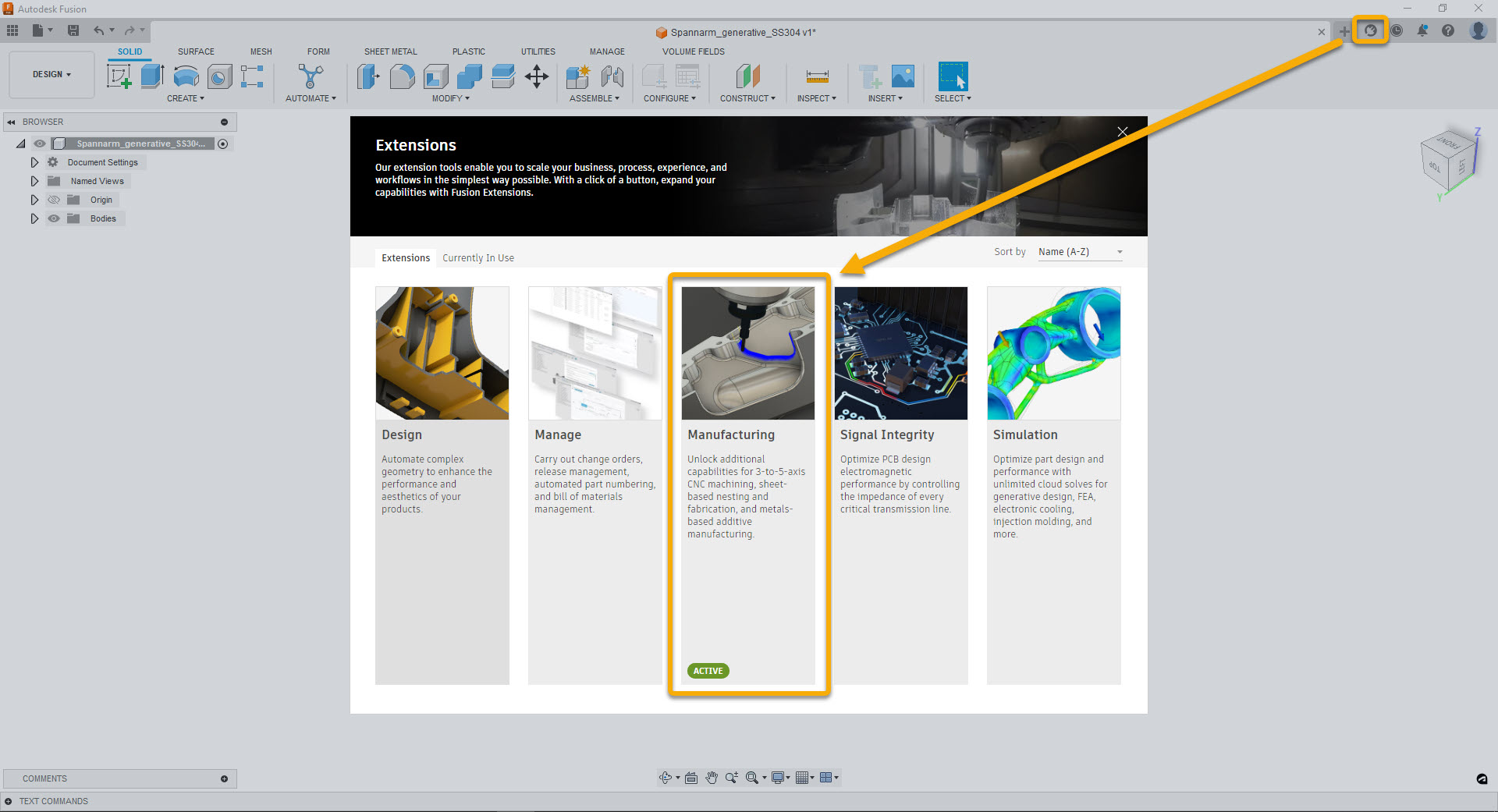The width and height of the screenshot is (1498, 812).
Task: Open the MODIFY dropdown menu
Action: coord(451,98)
